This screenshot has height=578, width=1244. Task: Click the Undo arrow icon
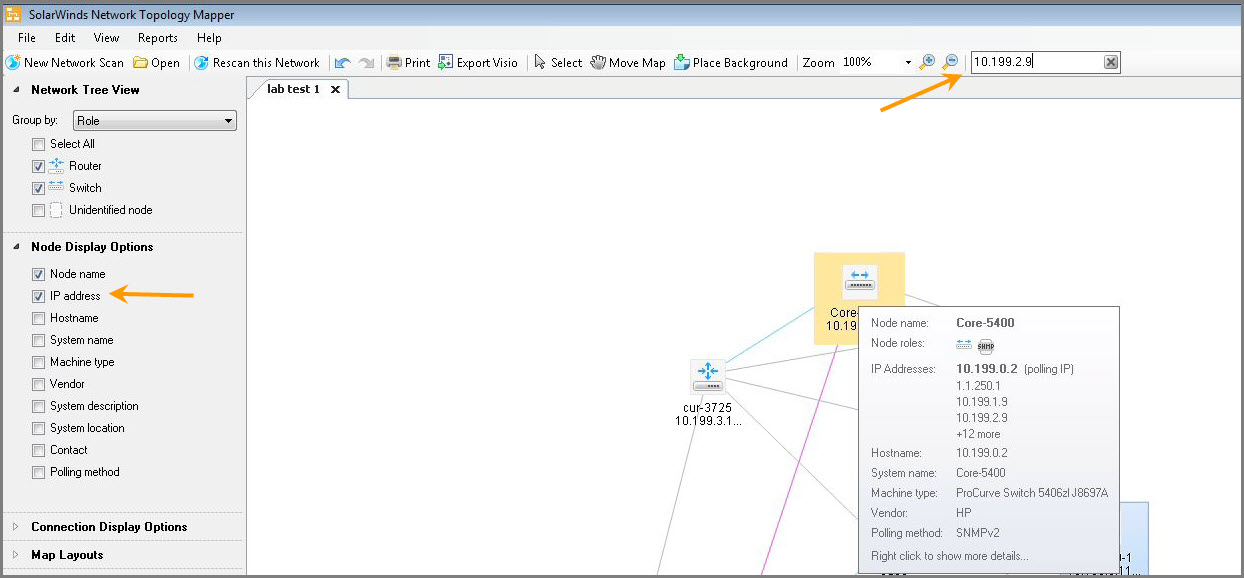[x=343, y=62]
